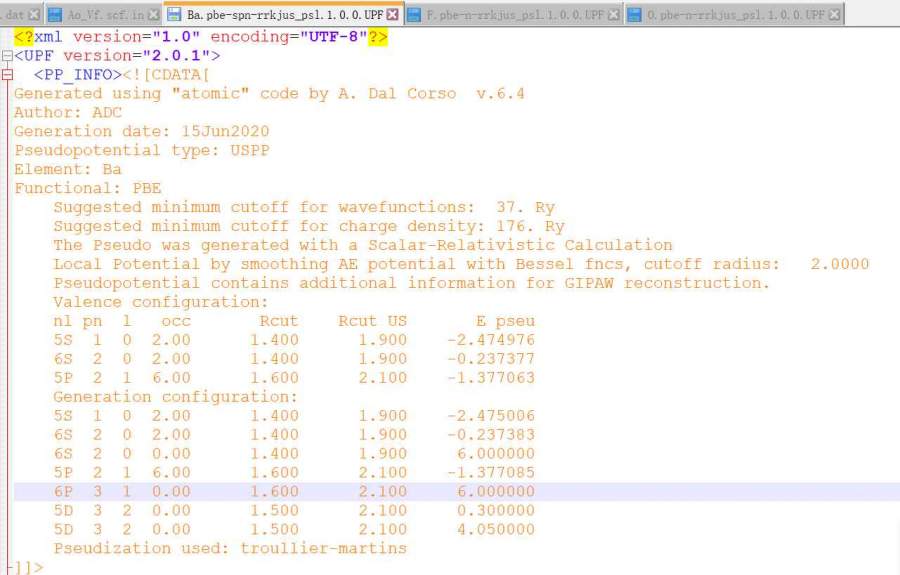Collapse the PP_INFO fold marker

7,75
